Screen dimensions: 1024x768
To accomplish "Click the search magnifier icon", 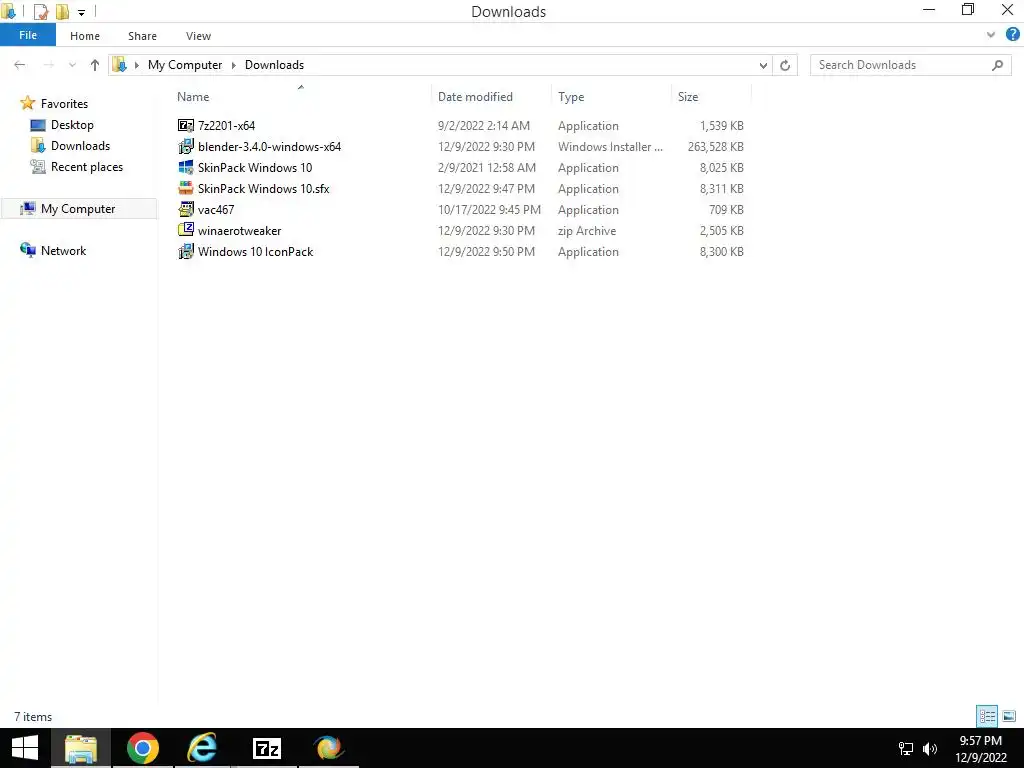I will click(x=997, y=65).
